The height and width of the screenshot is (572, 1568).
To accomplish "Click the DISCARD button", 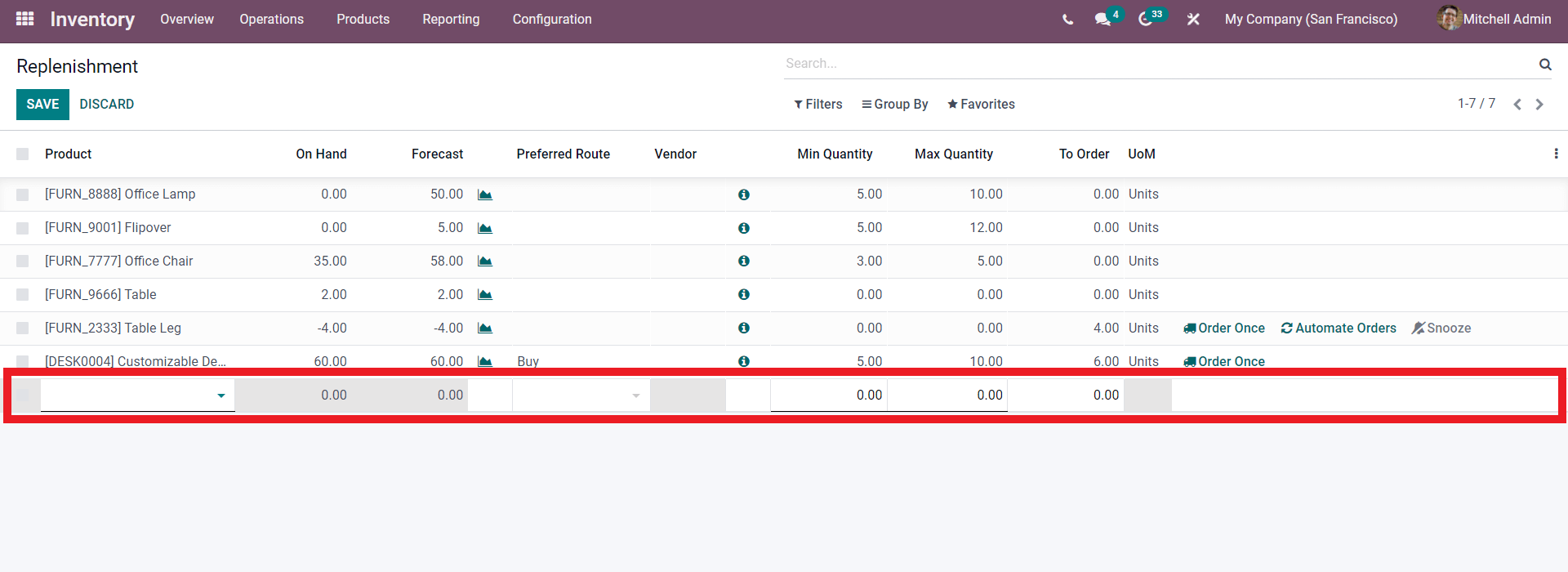I will click(106, 104).
